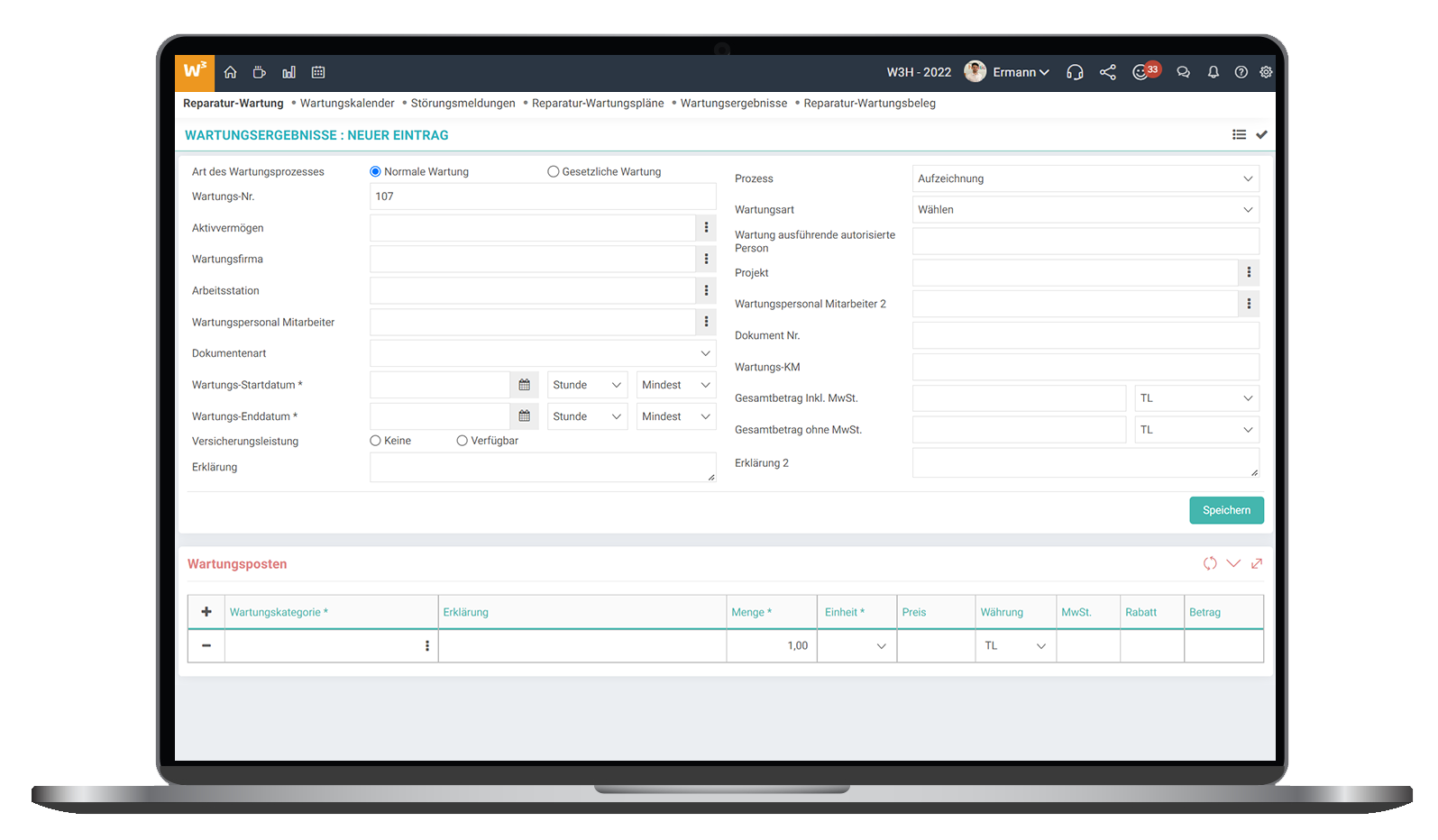The image size is (1438, 840).
Task: Open Mindest dropdown for Wartungs-Startdatum
Action: click(676, 385)
